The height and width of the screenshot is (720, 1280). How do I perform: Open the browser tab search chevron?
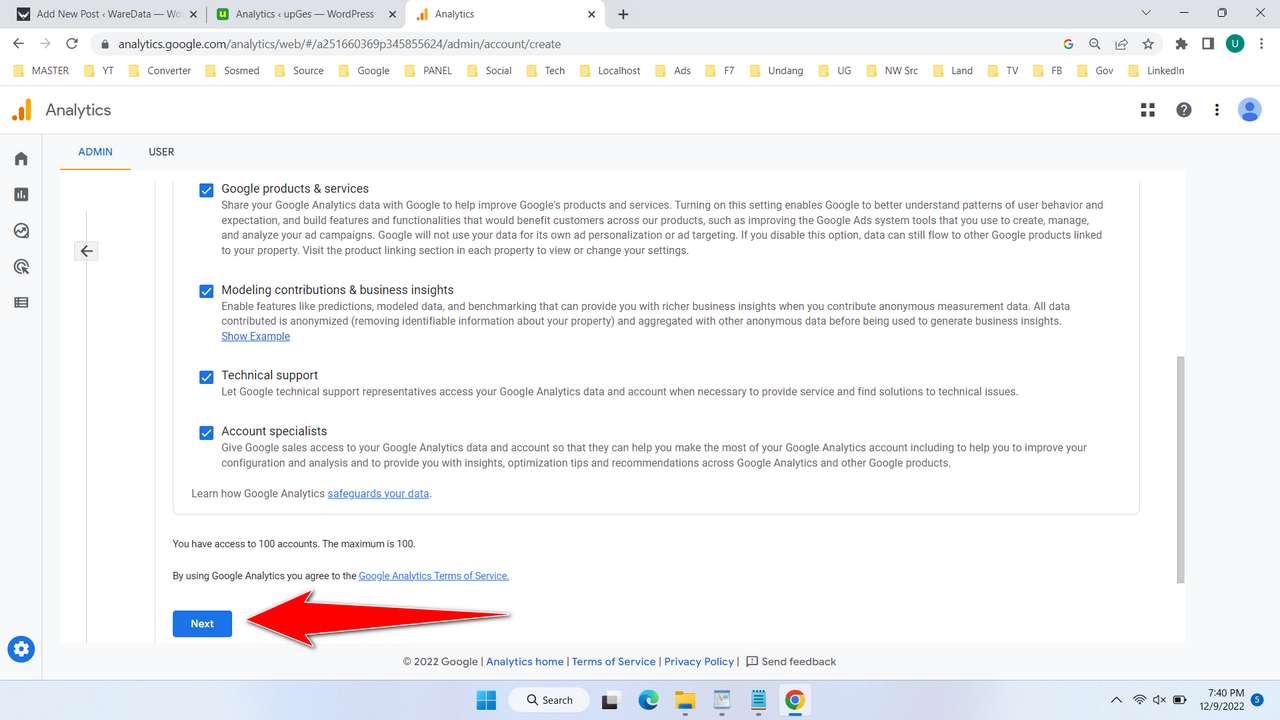pos(1146,13)
